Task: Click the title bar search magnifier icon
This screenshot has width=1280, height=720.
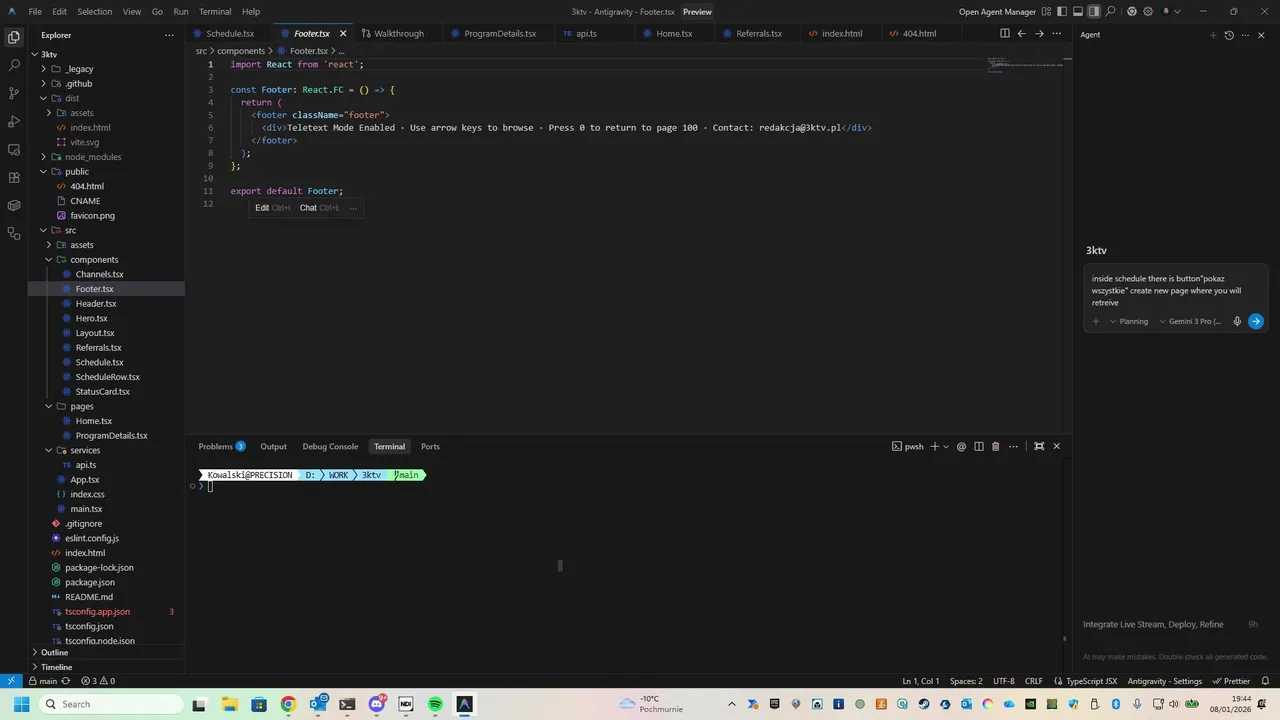Action: click(x=1110, y=11)
